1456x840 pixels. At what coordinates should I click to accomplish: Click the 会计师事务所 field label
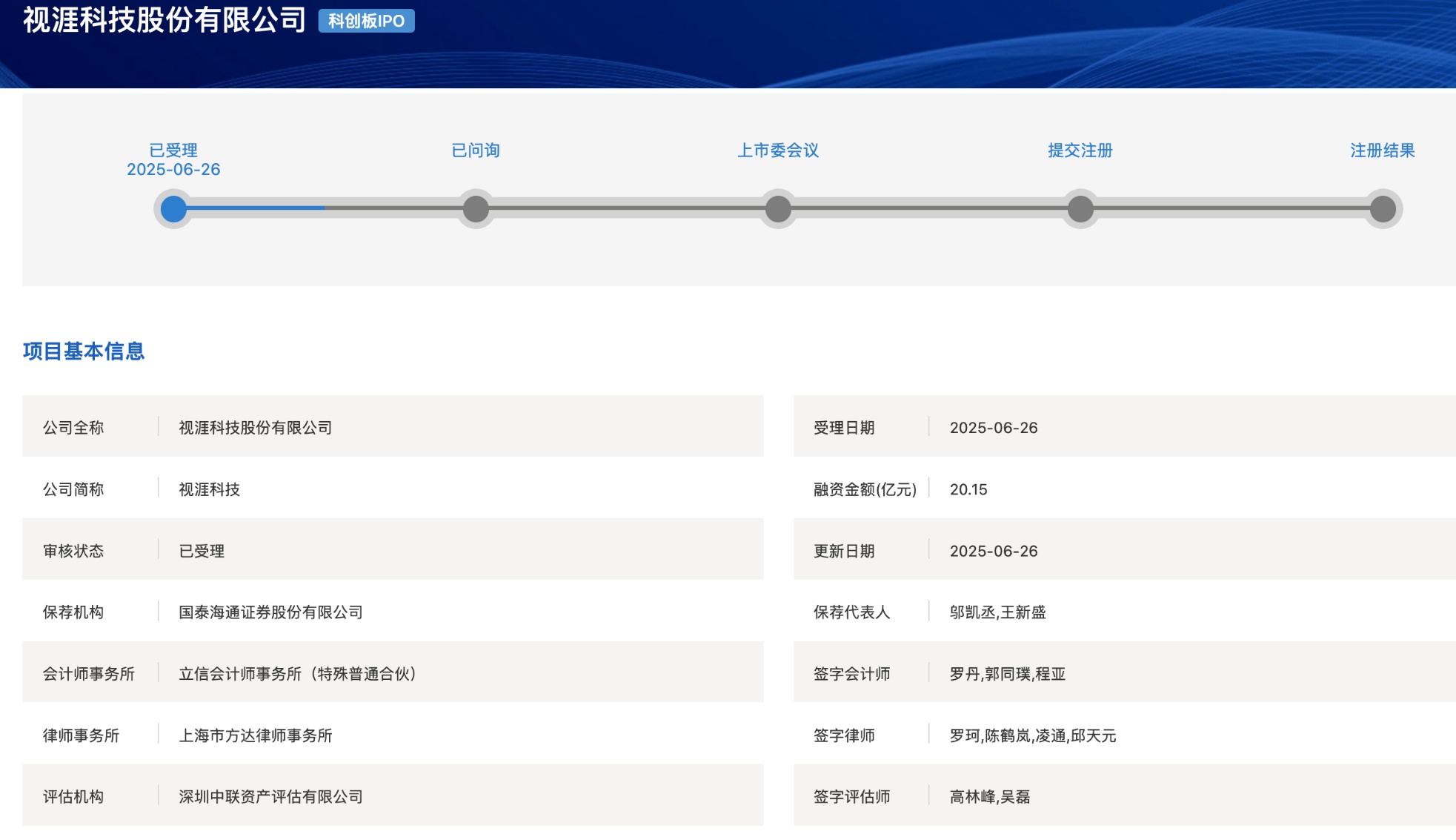(x=89, y=674)
